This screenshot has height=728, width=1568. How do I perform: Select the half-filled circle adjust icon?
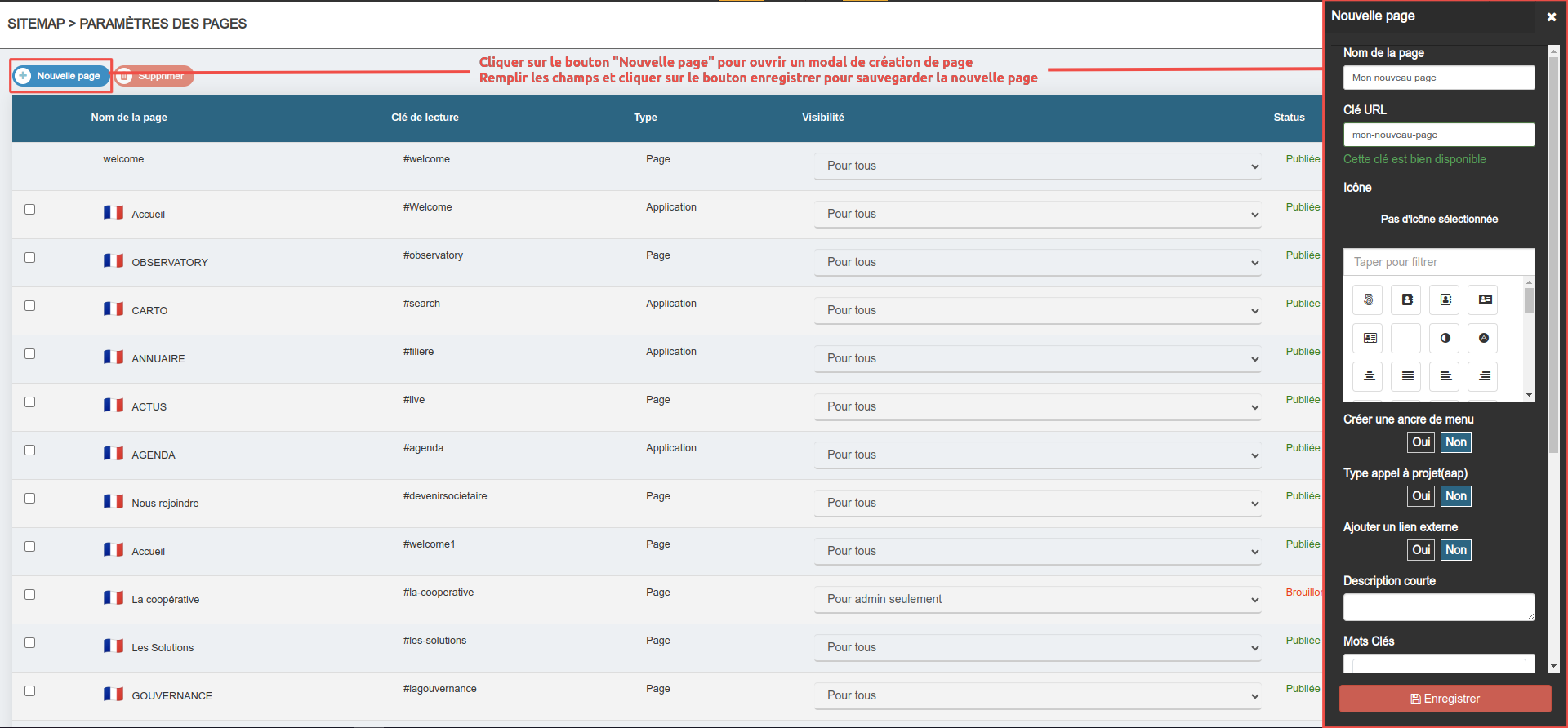[1445, 338]
